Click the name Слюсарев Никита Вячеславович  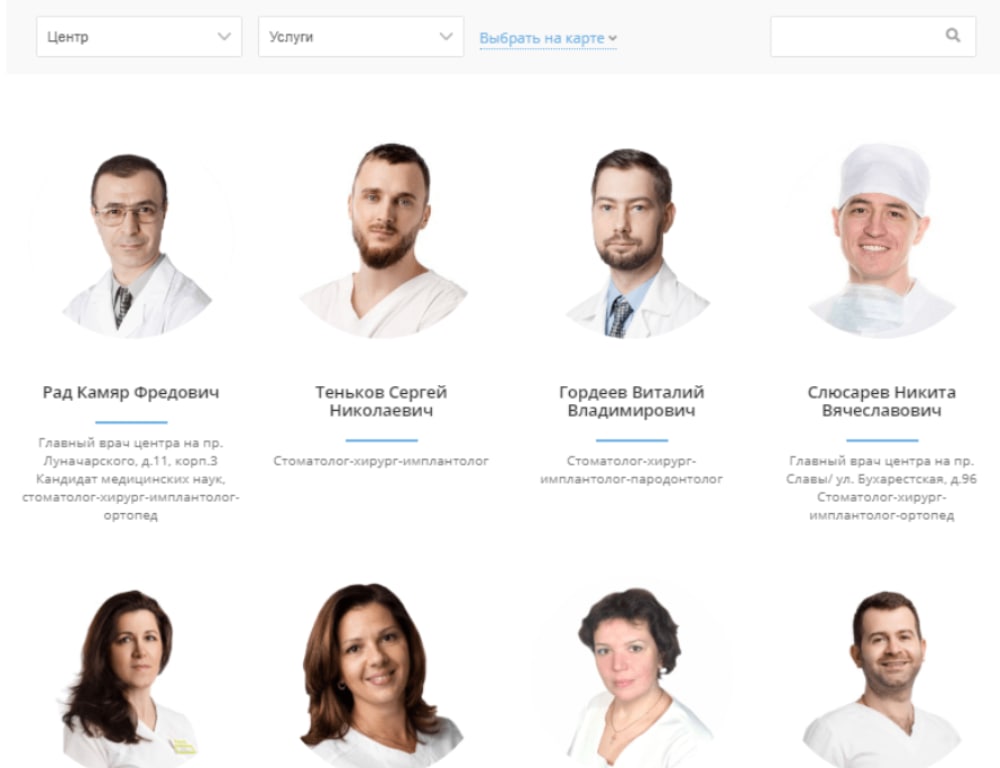882,401
